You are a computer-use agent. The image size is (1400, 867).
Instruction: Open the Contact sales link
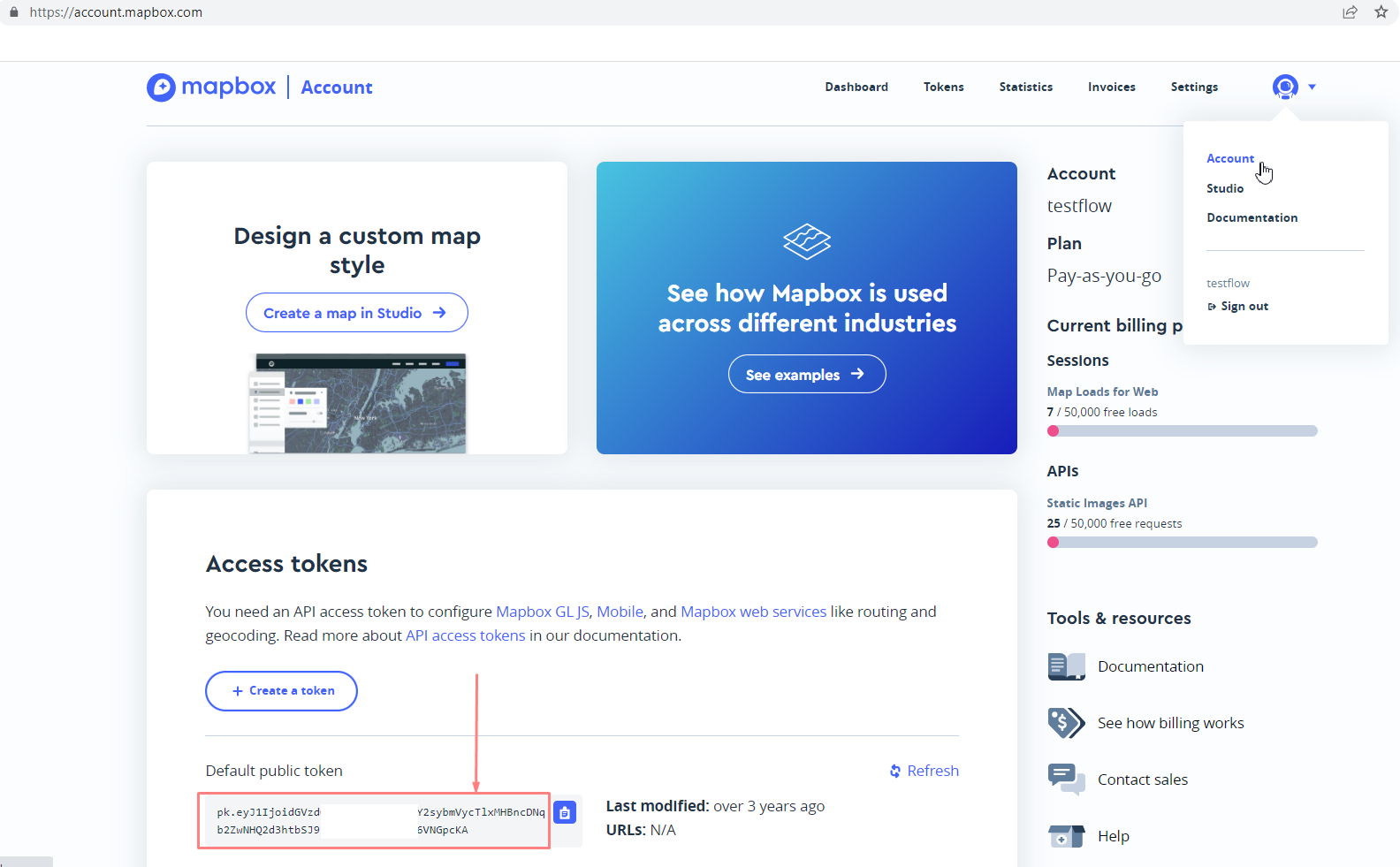coord(1142,780)
